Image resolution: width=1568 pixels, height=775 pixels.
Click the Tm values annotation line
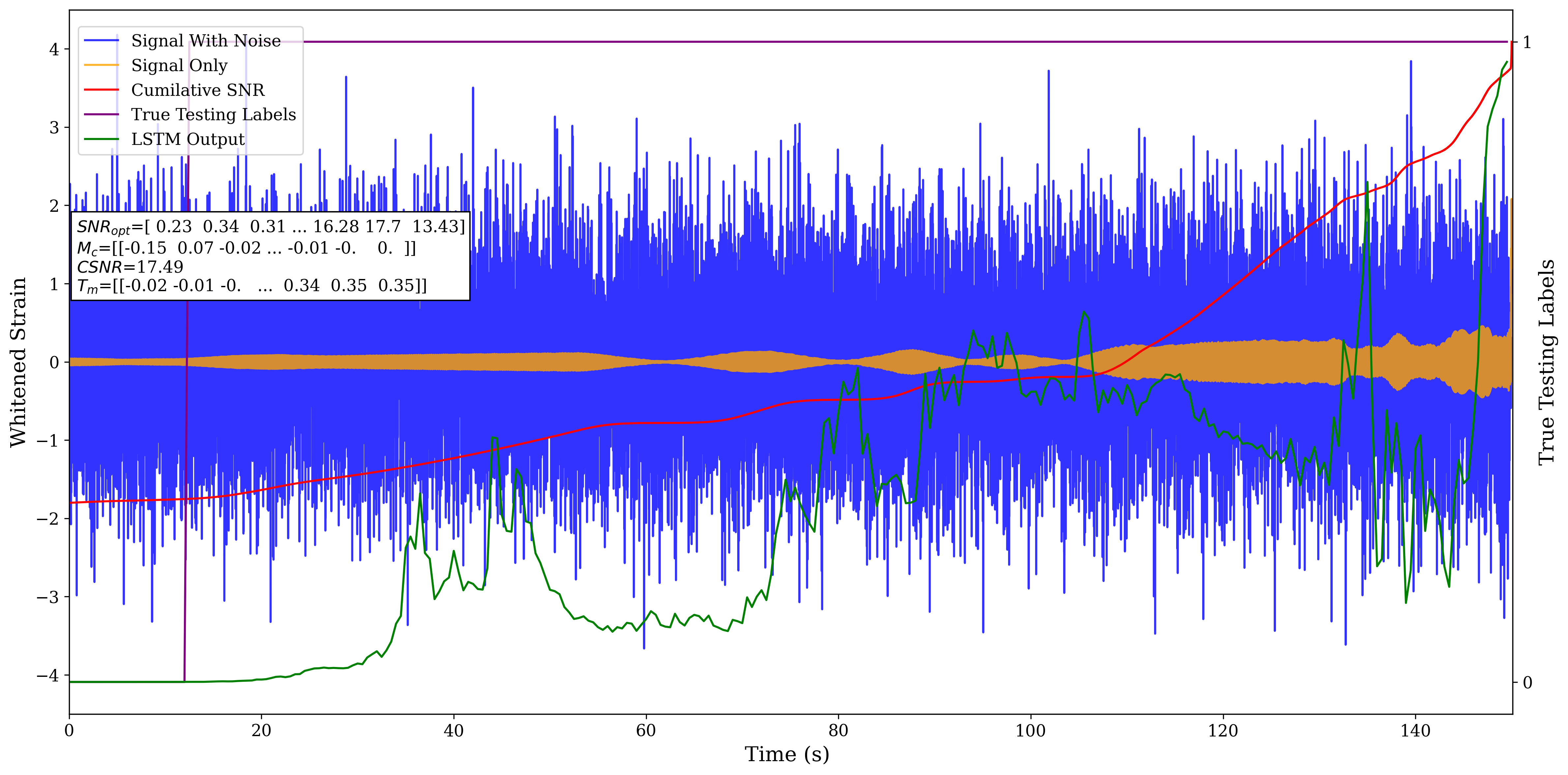coord(251,286)
